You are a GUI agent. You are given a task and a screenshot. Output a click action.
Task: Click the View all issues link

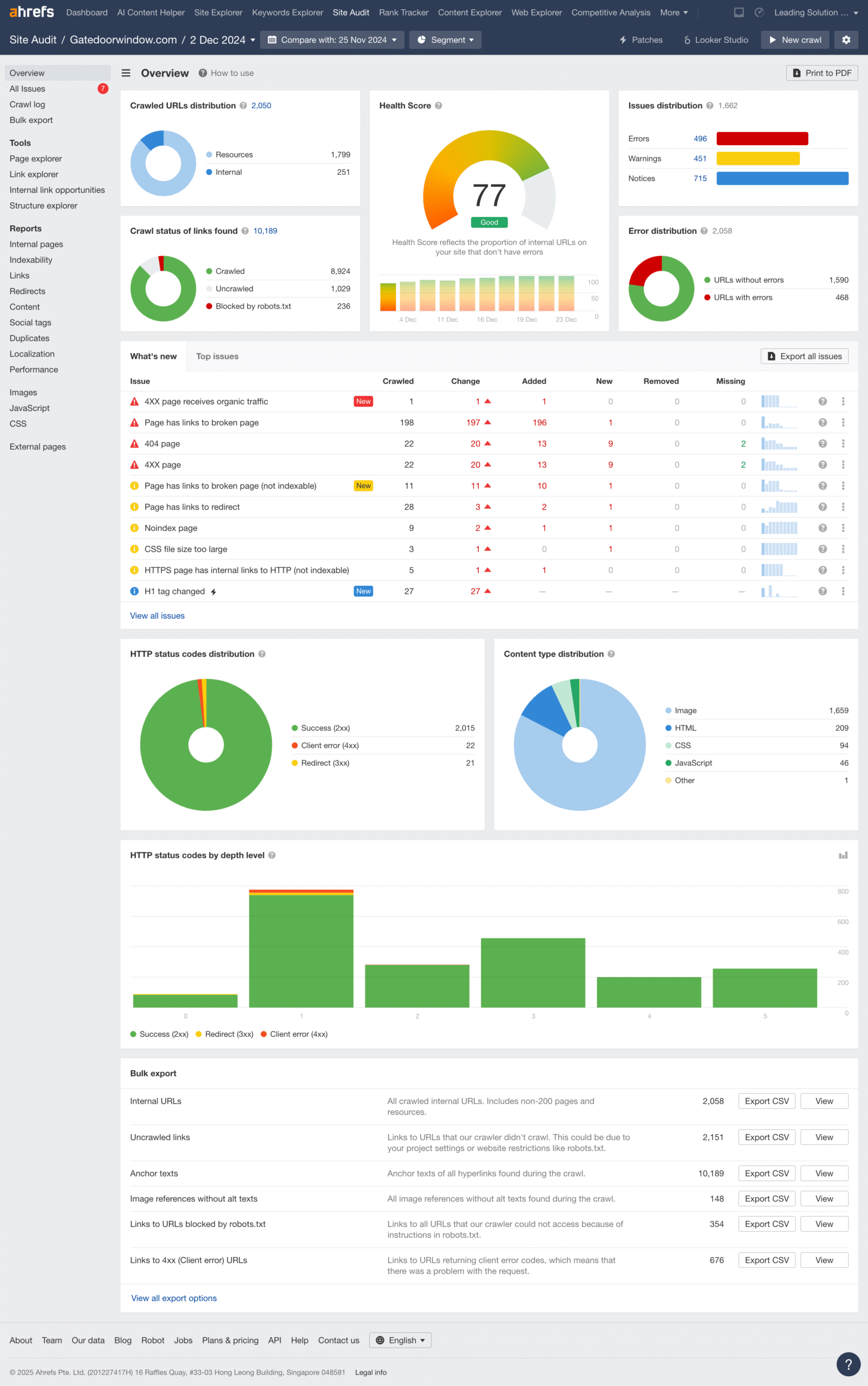tap(157, 616)
